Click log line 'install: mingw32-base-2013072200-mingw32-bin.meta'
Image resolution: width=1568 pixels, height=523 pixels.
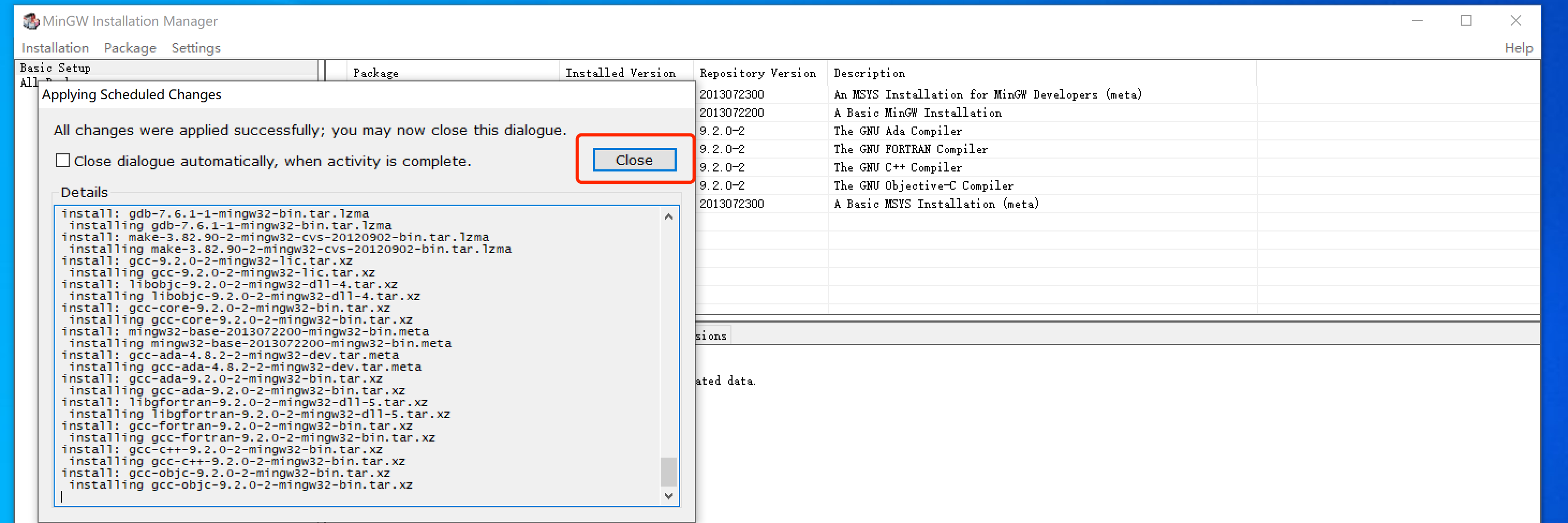pos(245,332)
